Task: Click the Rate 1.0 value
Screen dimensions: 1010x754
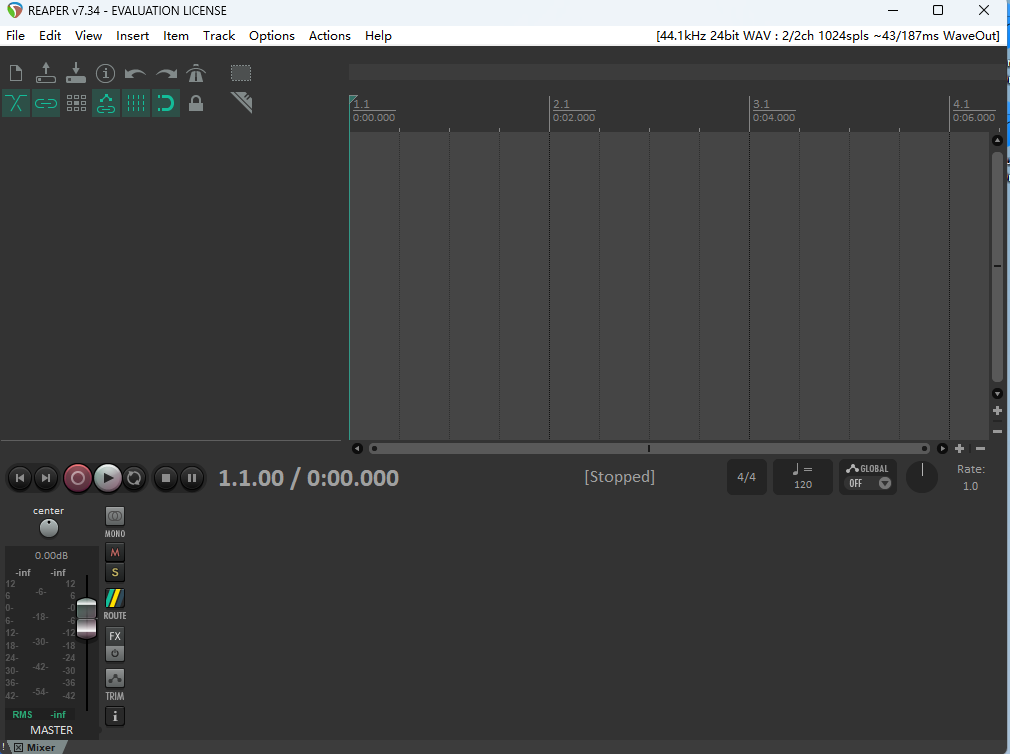Action: pyautogui.click(x=970, y=486)
